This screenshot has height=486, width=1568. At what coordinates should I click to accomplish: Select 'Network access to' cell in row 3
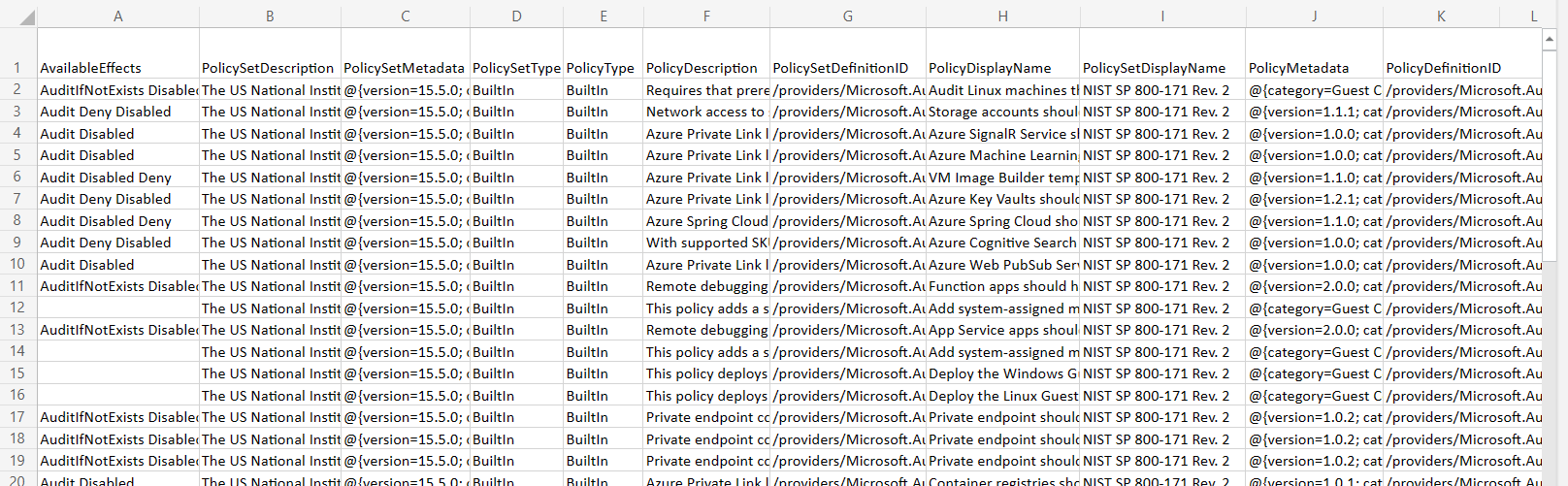[x=706, y=112]
